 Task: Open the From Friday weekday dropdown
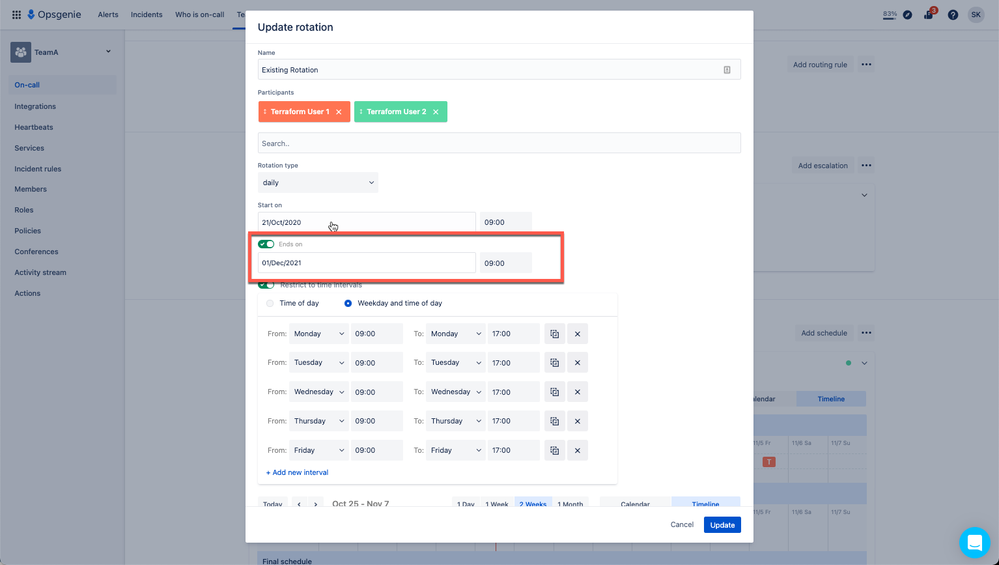(x=319, y=450)
